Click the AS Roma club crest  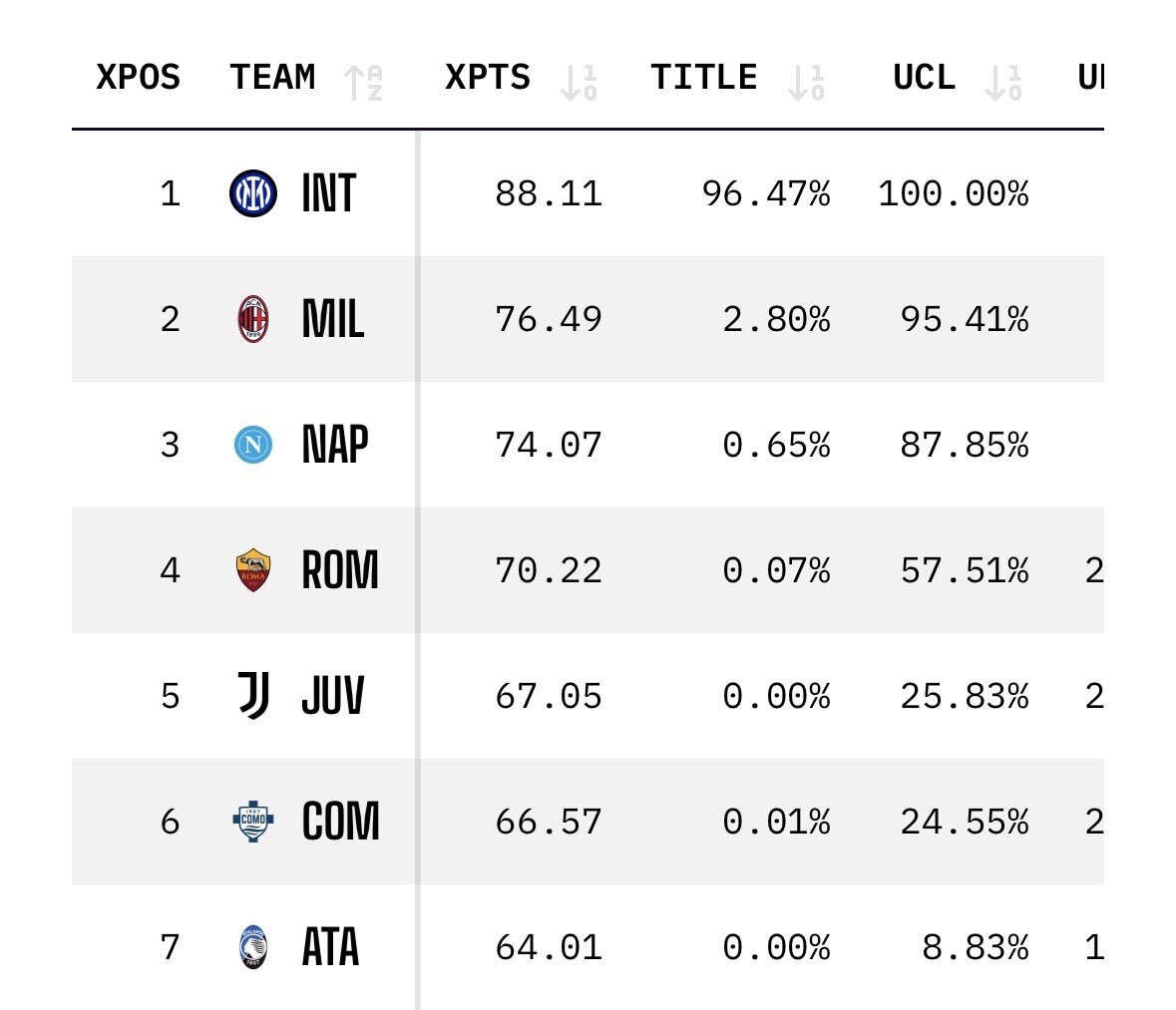253,570
